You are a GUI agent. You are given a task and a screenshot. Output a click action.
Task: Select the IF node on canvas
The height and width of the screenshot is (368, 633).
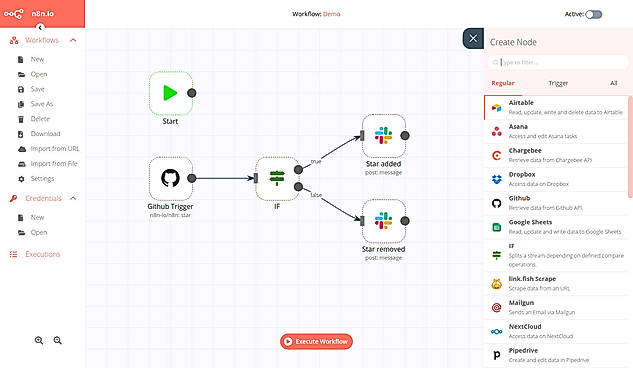(277, 178)
